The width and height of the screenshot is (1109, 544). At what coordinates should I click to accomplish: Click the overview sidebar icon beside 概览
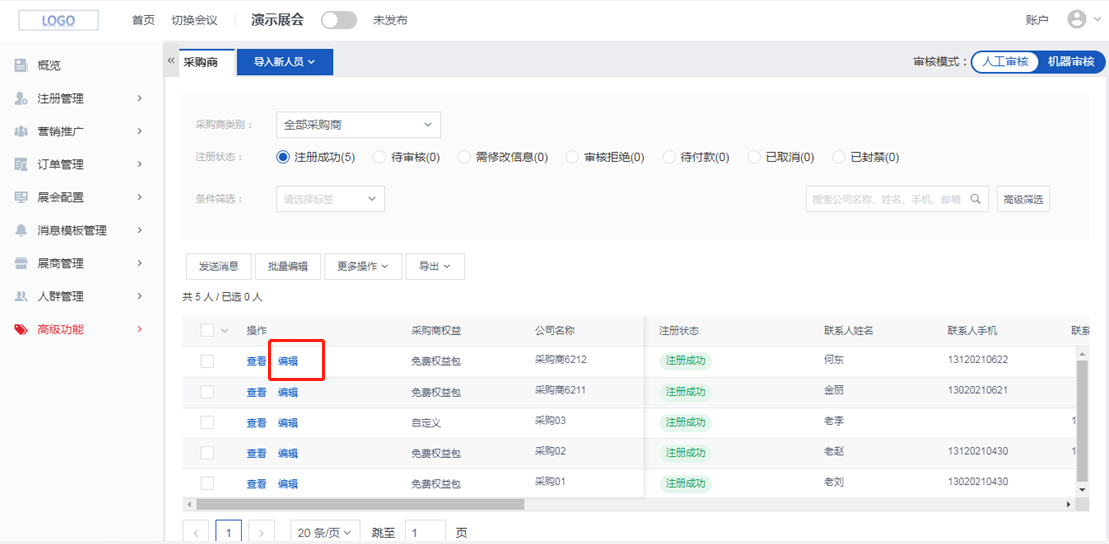pos(21,65)
